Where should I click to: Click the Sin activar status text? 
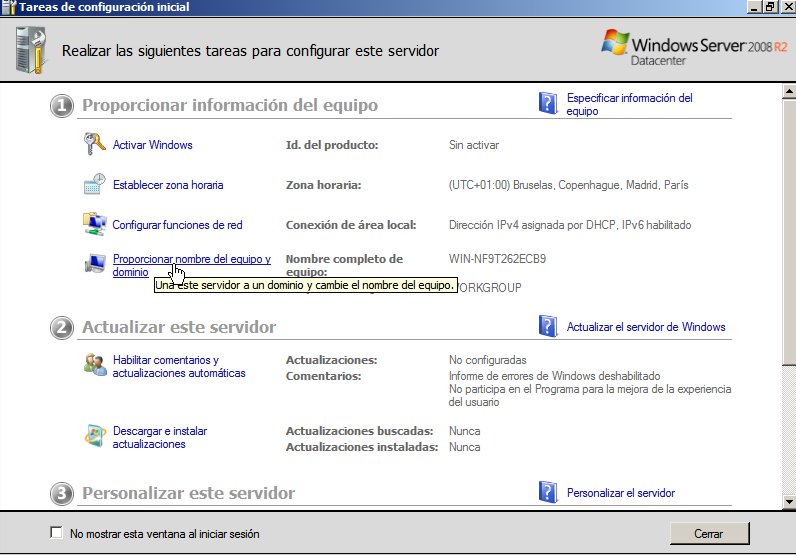tap(474, 145)
